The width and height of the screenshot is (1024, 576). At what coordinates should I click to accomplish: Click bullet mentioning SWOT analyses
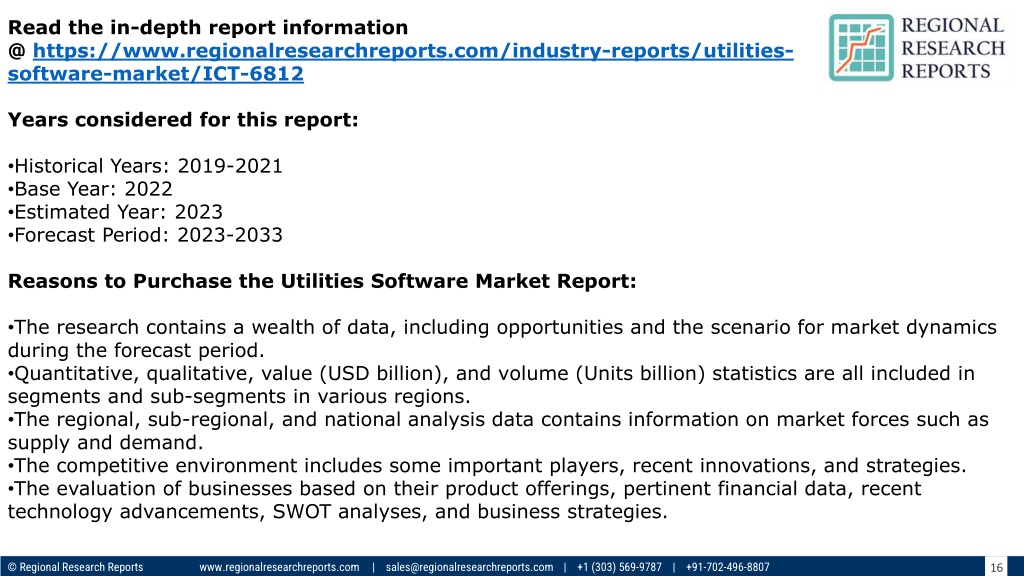[464, 500]
